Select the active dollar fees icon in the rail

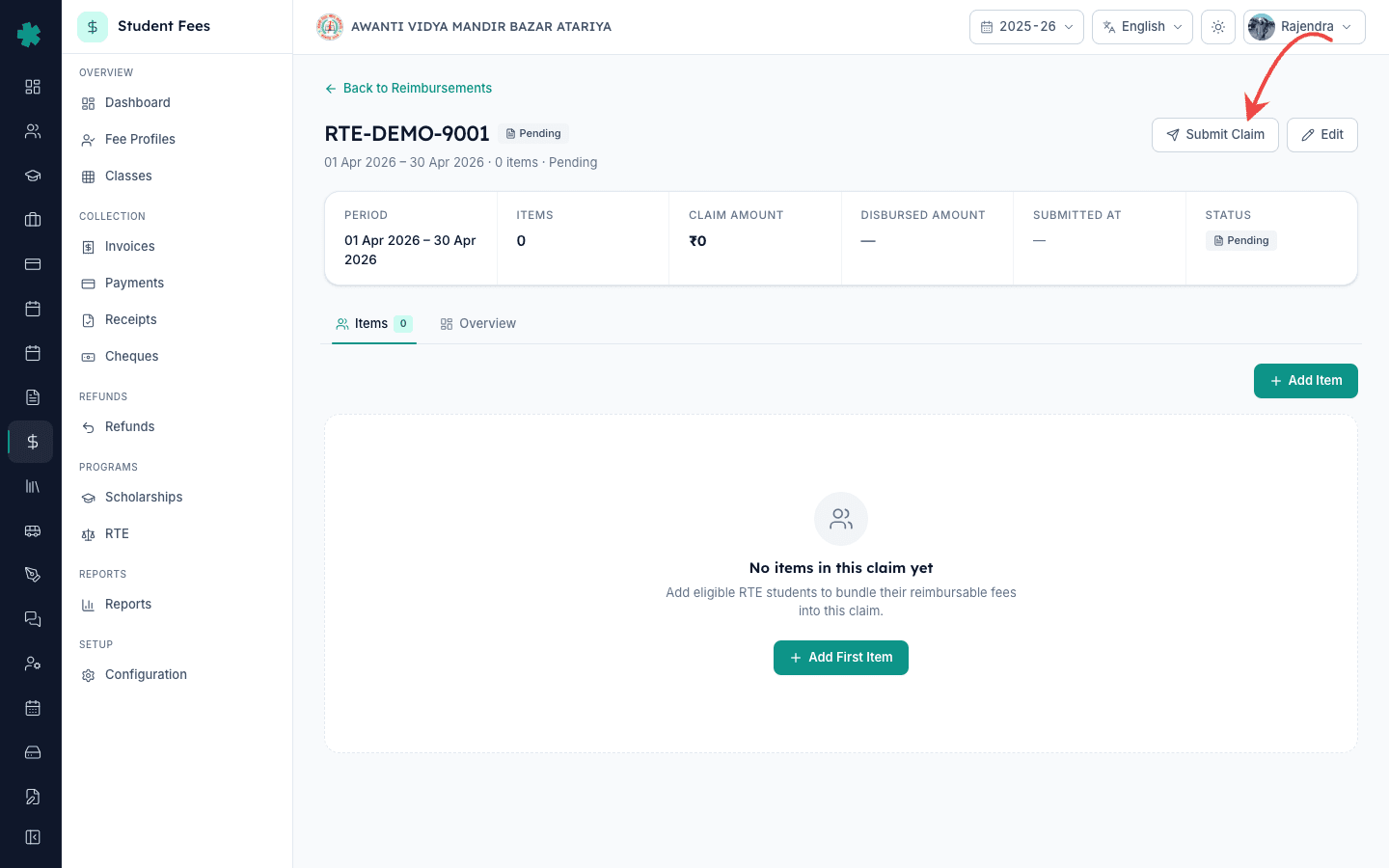[33, 442]
